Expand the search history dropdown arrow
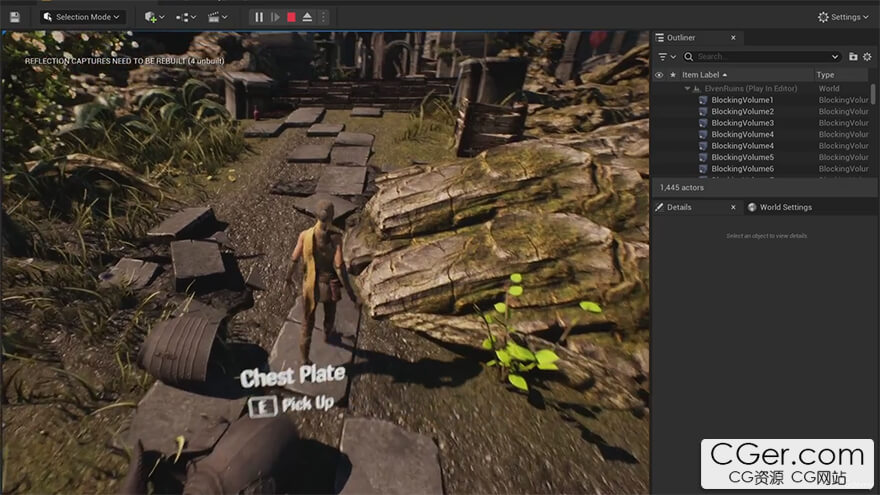Image resolution: width=880 pixels, height=495 pixels. [x=835, y=57]
